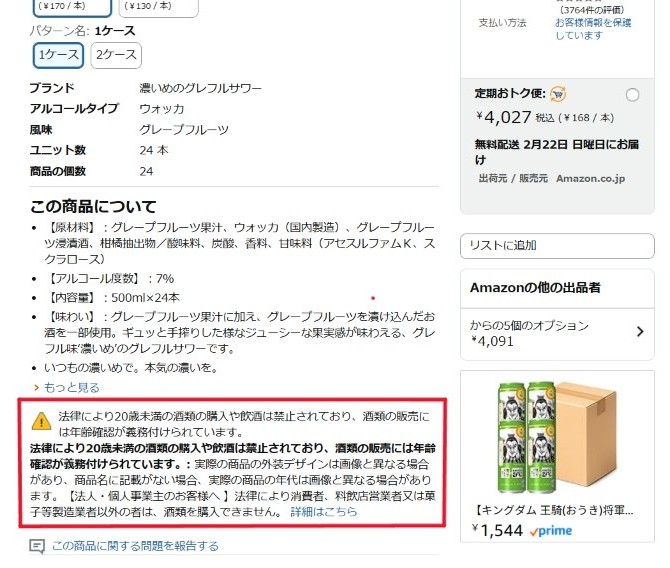Click the orange chevron before もっと見る
This screenshot has height=568, width=670.
[x=36, y=388]
